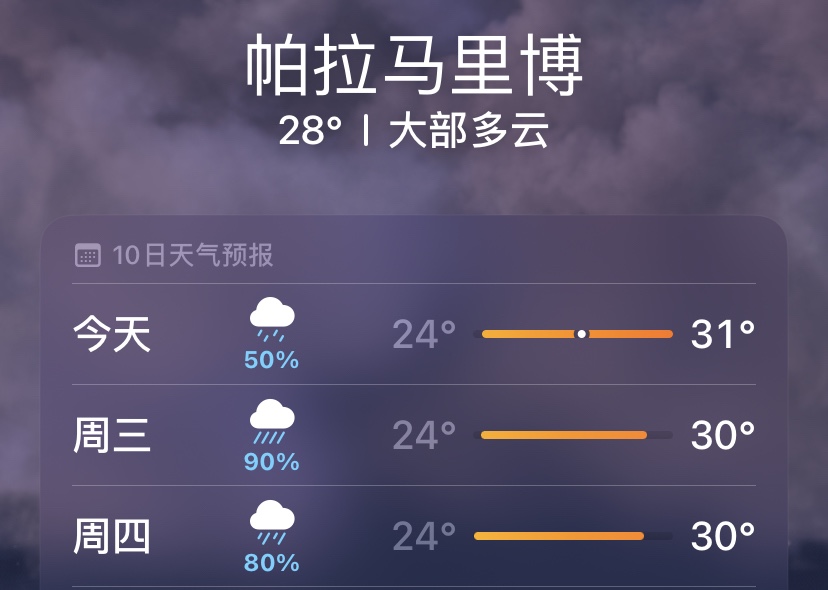Tap the 50% precipitation label under today's icon
Viewport: 828px width, 590px height.
271,360
